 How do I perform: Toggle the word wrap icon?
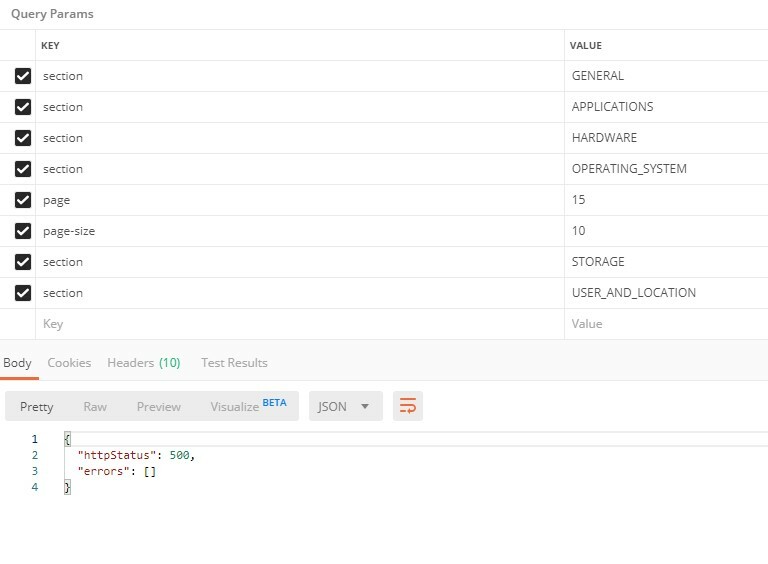(408, 406)
